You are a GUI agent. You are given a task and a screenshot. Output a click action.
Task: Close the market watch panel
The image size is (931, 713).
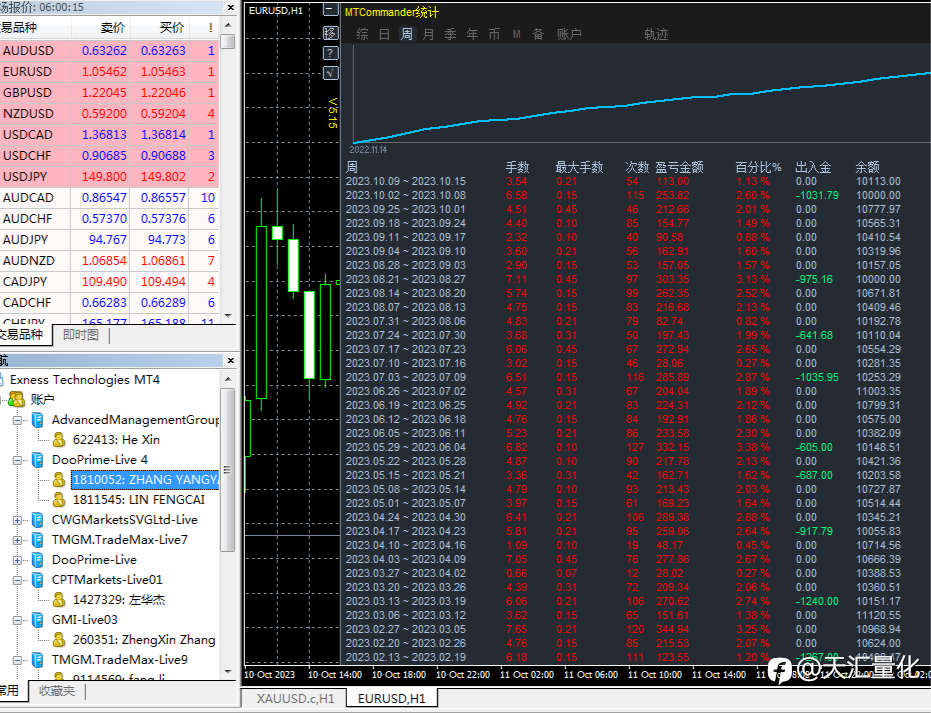(x=231, y=7)
